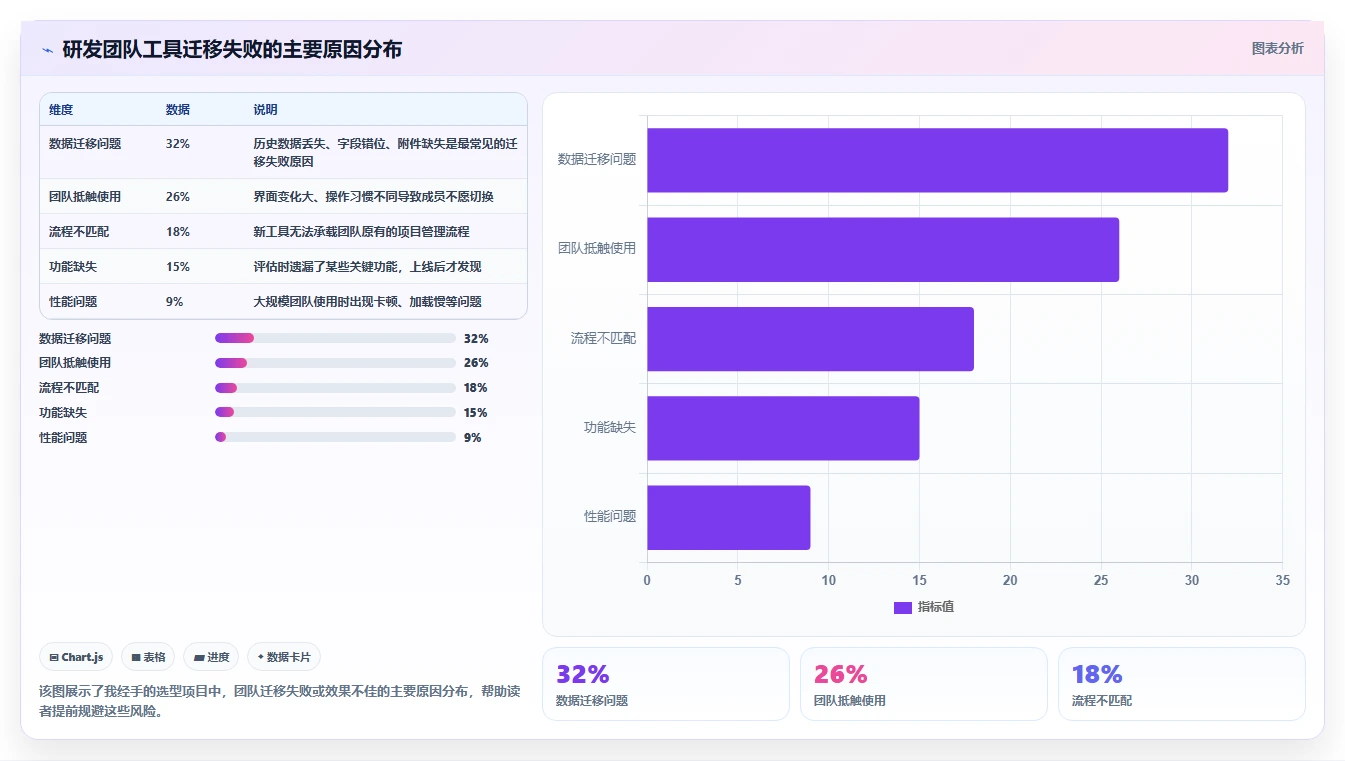This screenshot has height=761, width=1345.
Task: Click the 流程不匹配 y-axis label in the chart
Action: 603,338
